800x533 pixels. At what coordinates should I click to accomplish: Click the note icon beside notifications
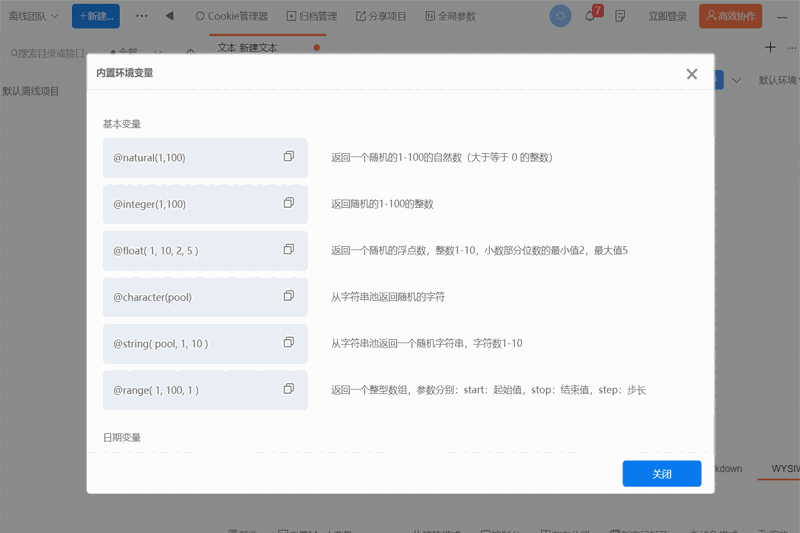pyautogui.click(x=620, y=16)
